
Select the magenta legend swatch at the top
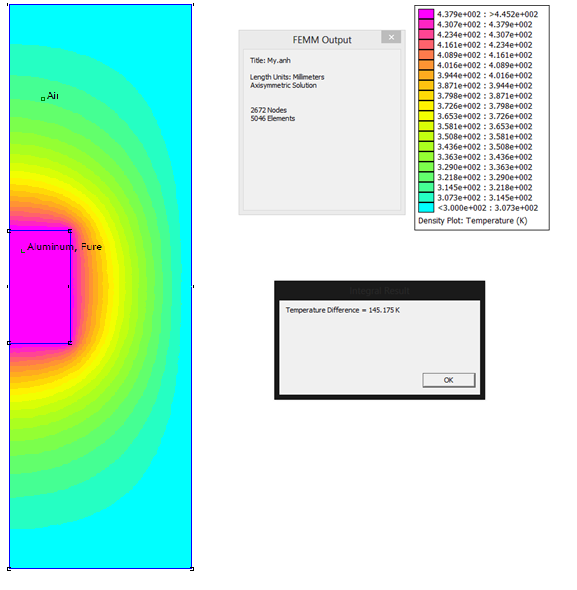coord(426,14)
